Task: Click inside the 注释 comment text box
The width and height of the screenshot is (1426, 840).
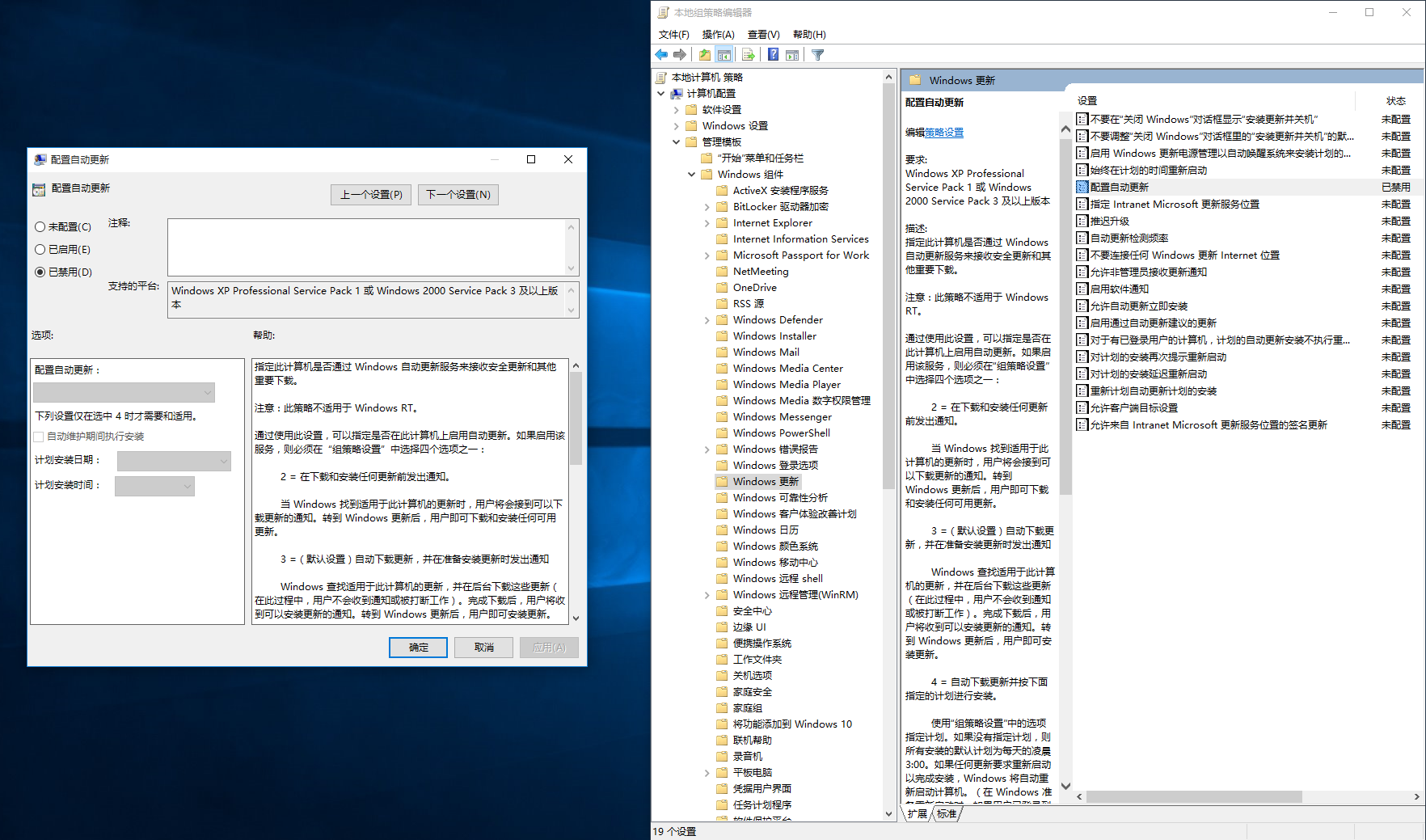Action: point(368,247)
